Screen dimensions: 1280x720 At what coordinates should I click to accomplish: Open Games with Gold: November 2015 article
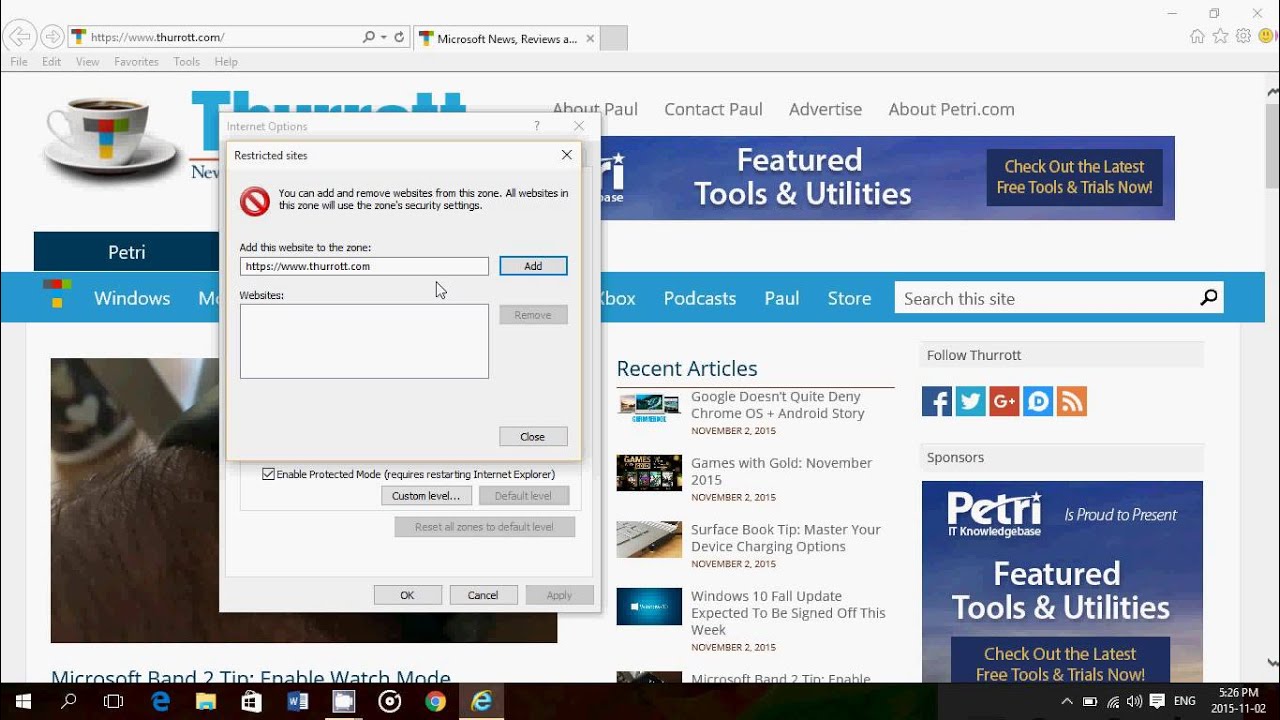tap(781, 471)
